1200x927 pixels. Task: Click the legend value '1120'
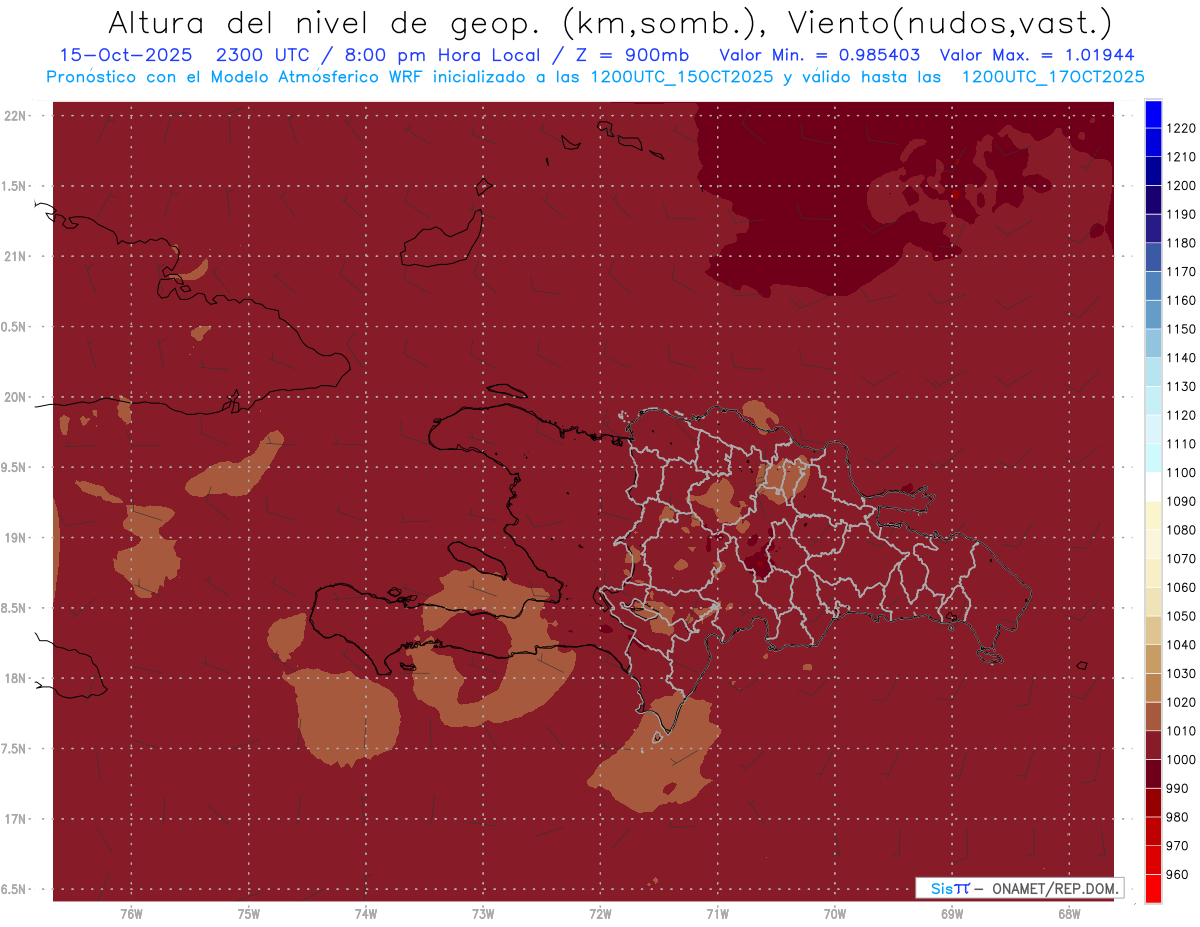(1183, 415)
